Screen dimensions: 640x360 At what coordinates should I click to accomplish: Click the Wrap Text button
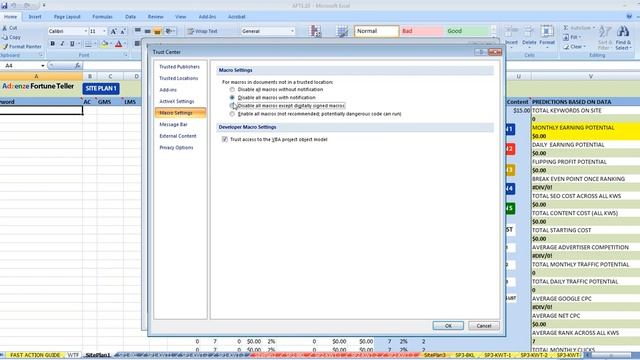click(x=202, y=31)
